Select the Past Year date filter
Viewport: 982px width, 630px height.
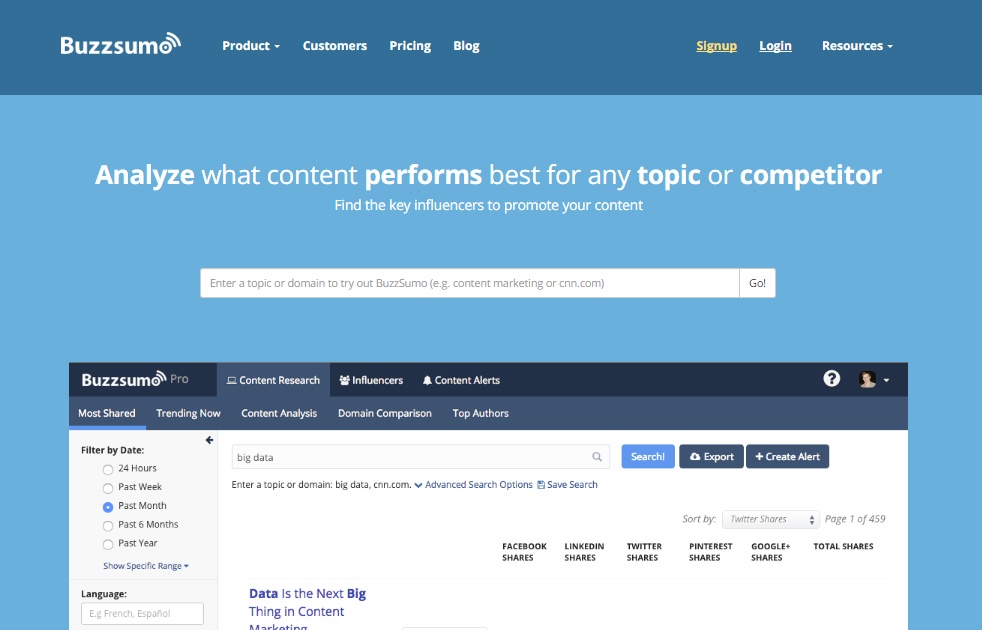108,544
